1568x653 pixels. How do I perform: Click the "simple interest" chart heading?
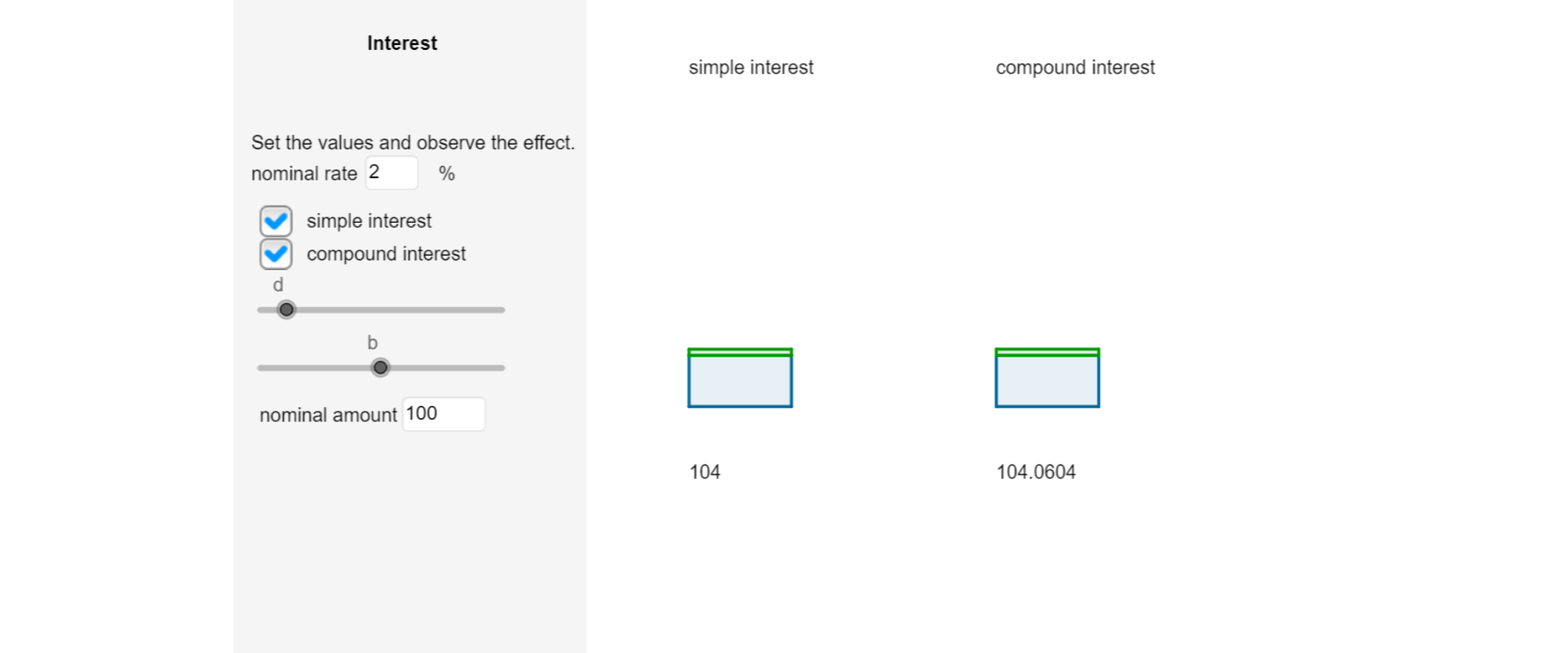751,68
